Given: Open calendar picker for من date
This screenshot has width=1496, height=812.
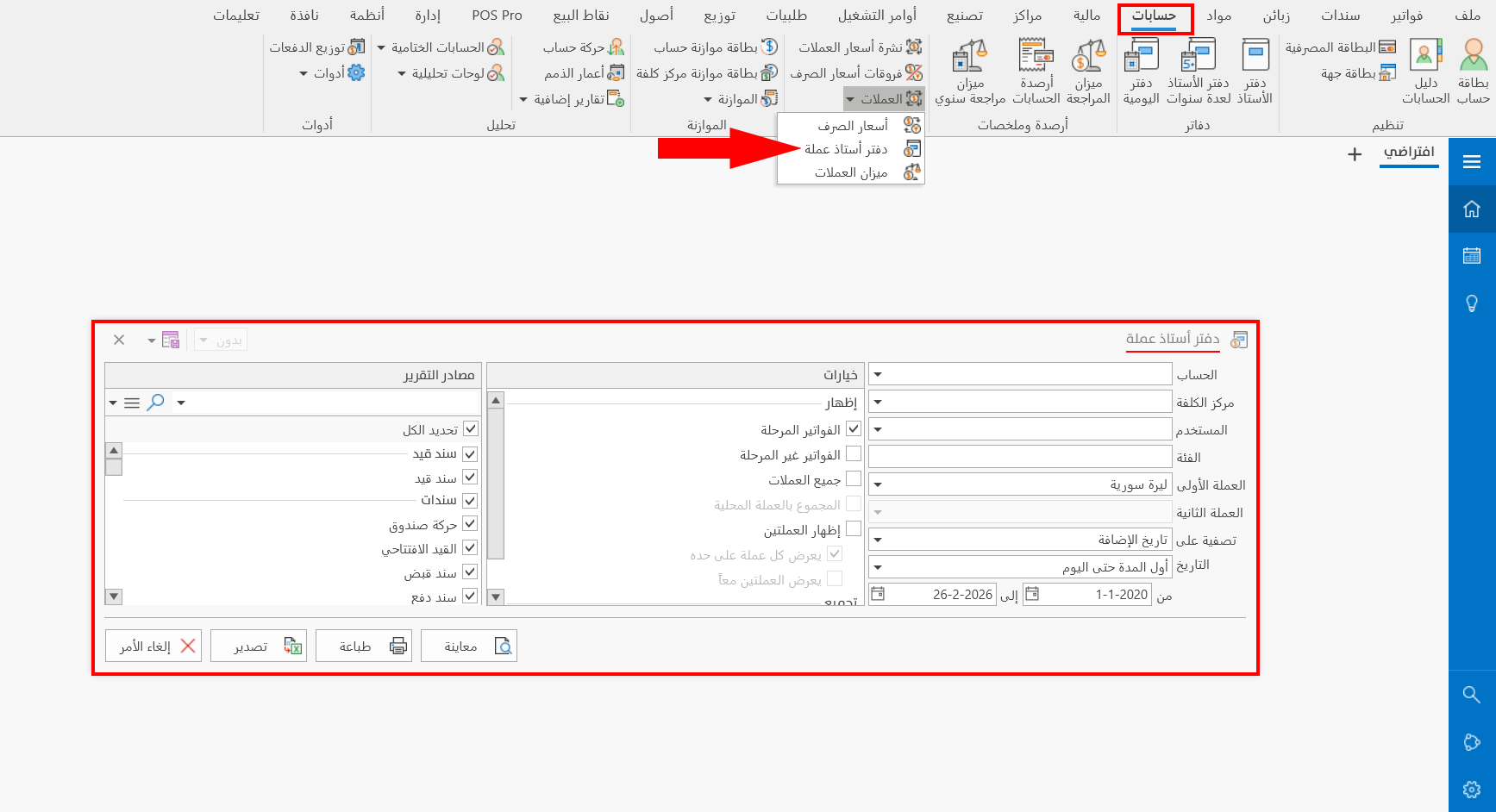Looking at the screenshot, I should pos(1031,594).
